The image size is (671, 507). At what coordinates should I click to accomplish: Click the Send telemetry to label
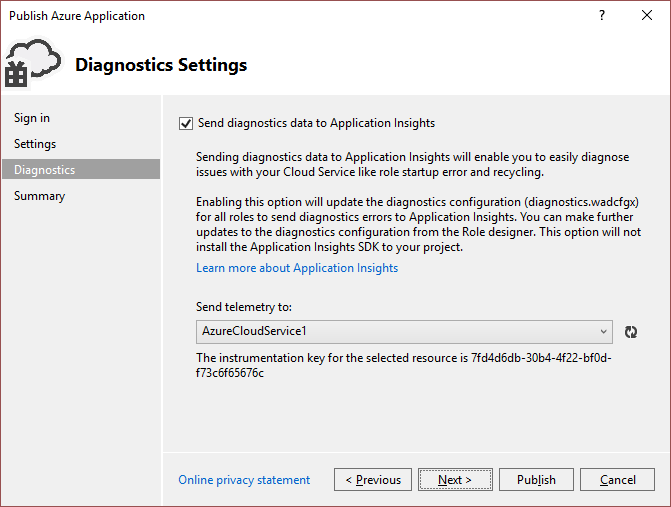click(x=244, y=307)
